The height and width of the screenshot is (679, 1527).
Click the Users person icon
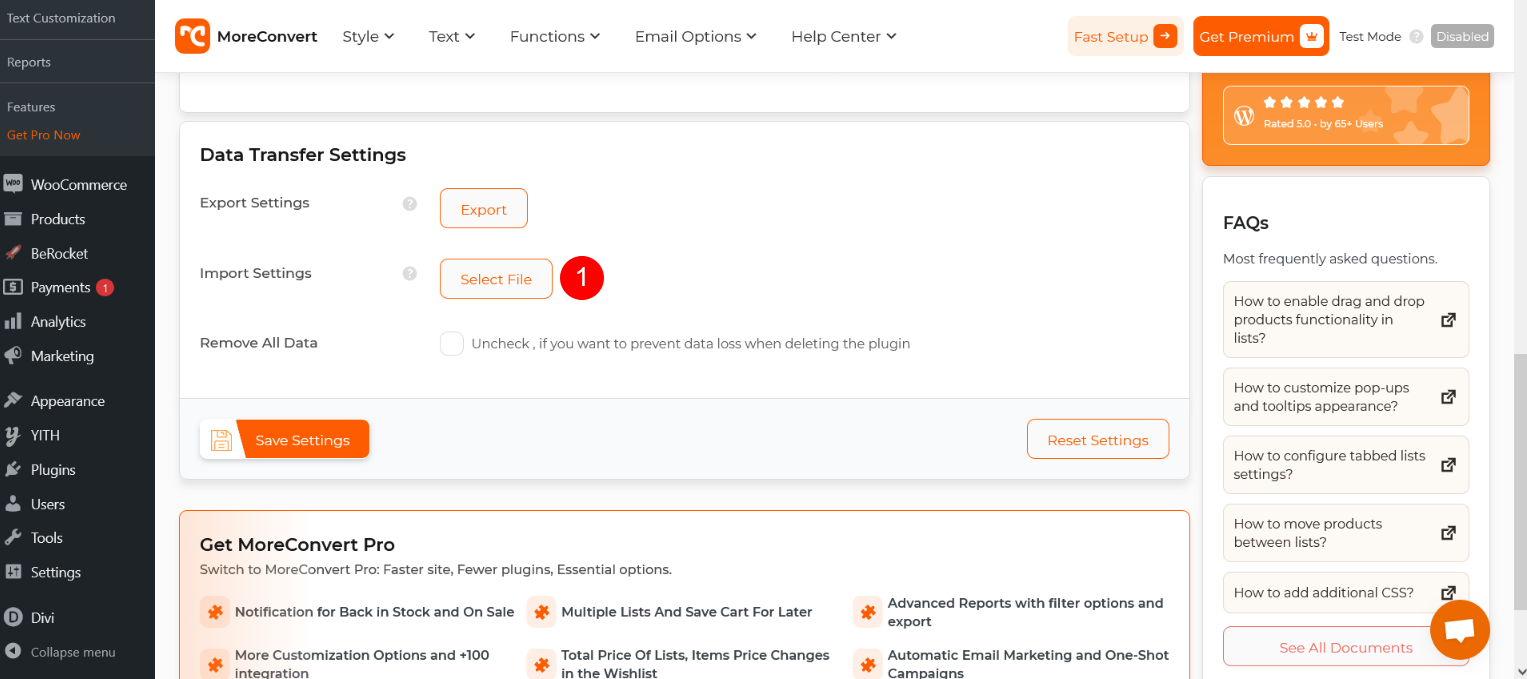pos(13,504)
